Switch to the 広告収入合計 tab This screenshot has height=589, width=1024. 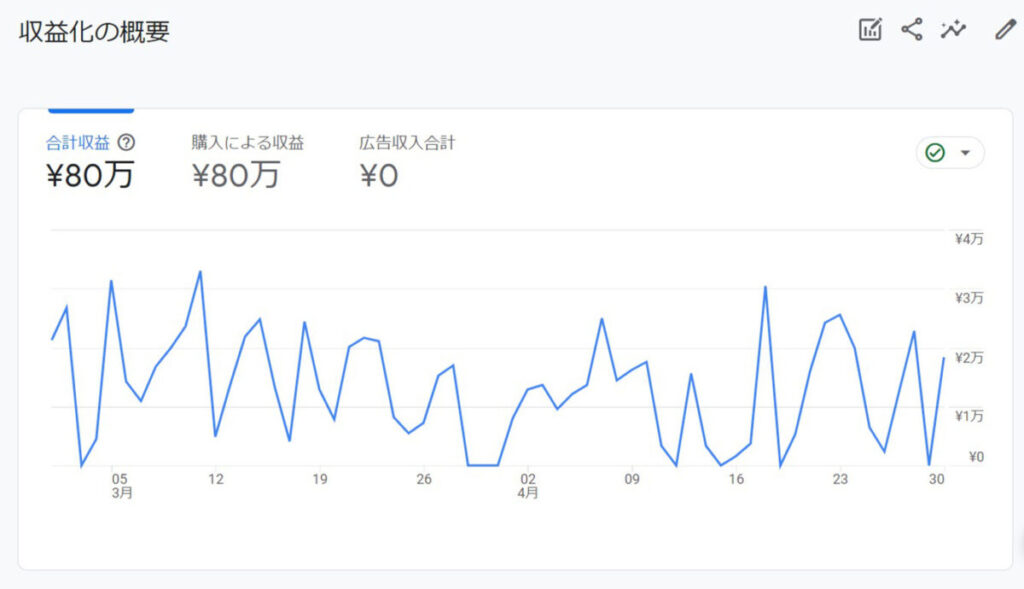pyautogui.click(x=407, y=143)
